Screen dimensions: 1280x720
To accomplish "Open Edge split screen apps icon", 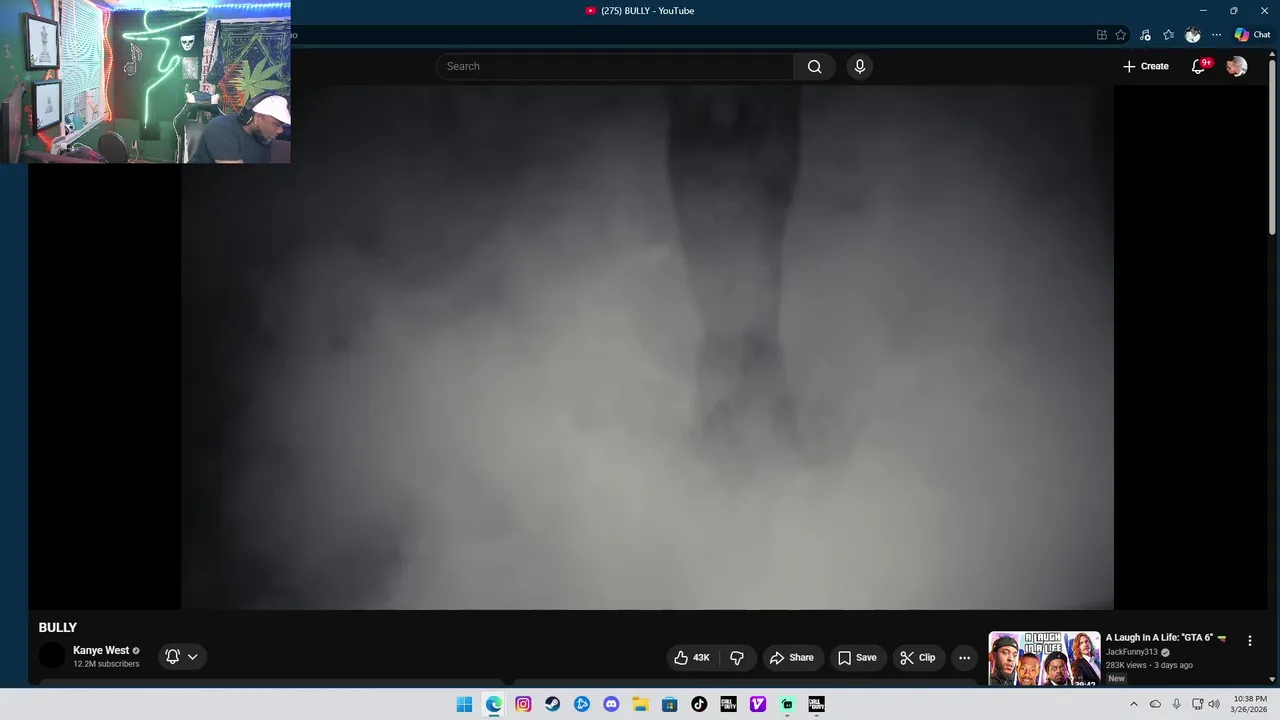I will pyautogui.click(x=1101, y=35).
